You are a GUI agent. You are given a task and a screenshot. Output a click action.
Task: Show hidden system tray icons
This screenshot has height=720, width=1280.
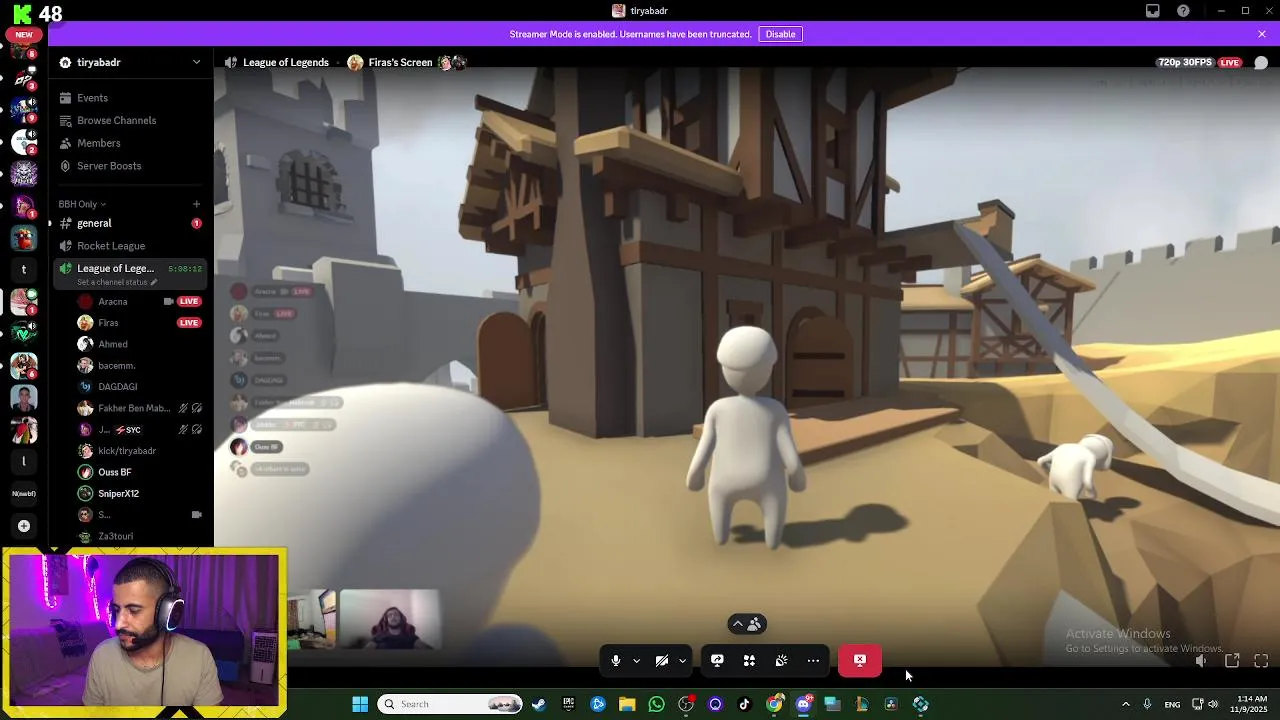click(1125, 704)
